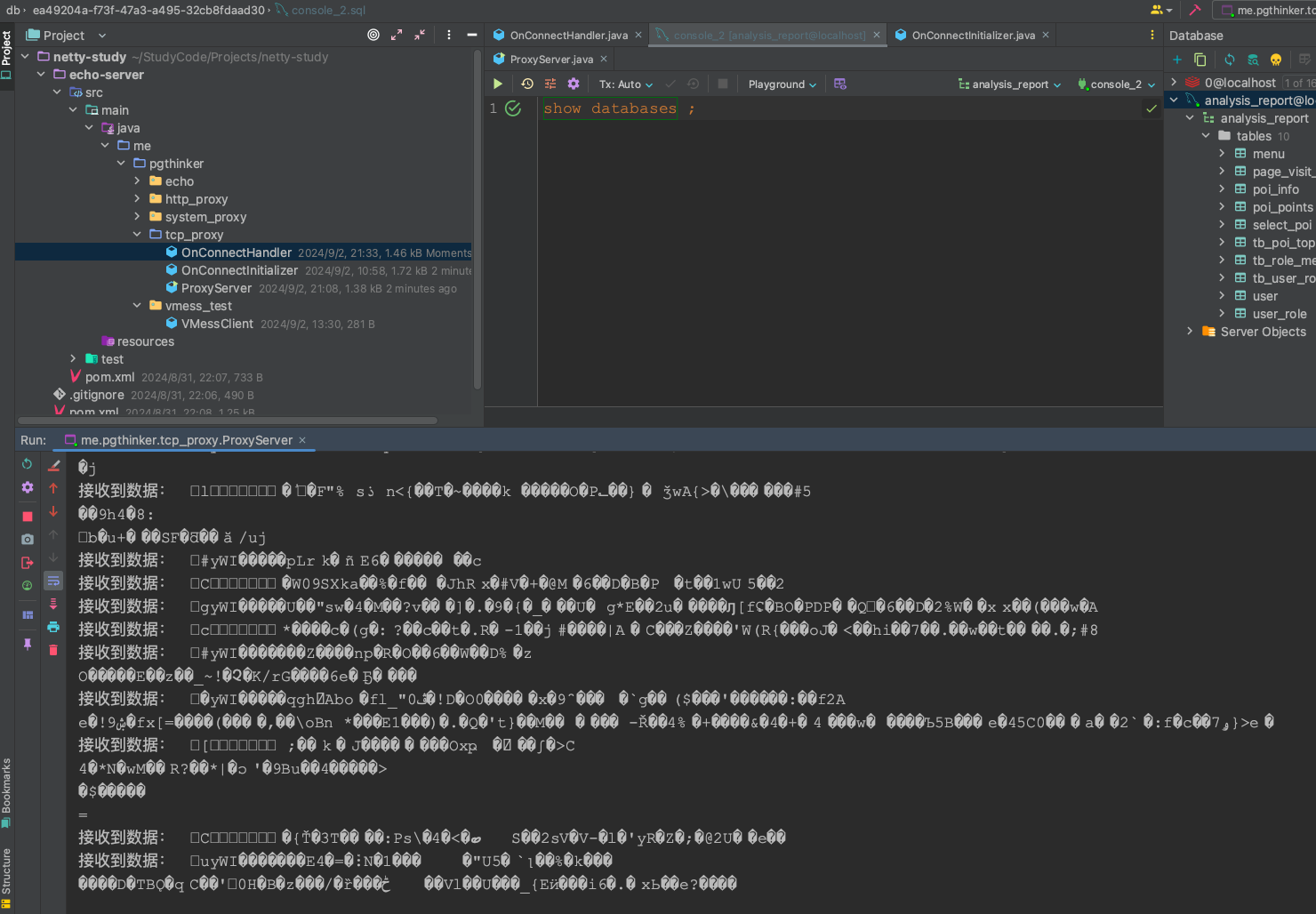Pin the Run tab with pin icon
The height and width of the screenshot is (914, 1316).
[x=28, y=644]
